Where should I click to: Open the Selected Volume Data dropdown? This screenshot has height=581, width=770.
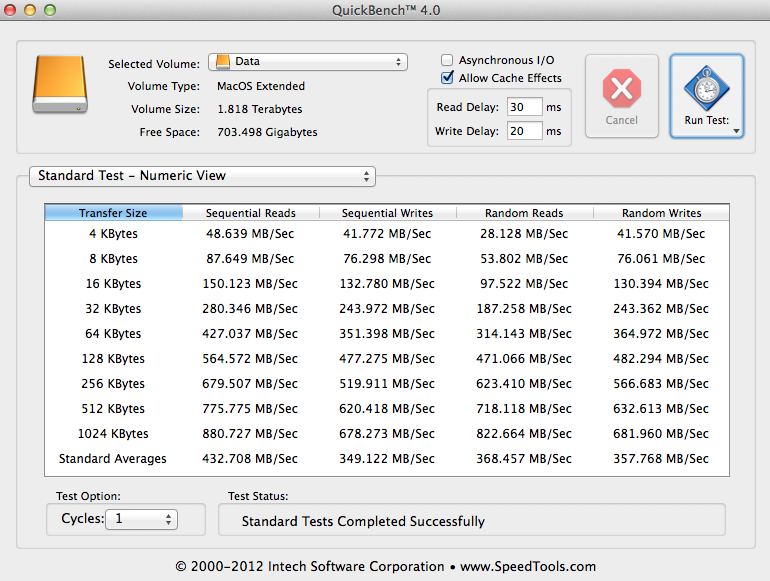[x=308, y=62]
